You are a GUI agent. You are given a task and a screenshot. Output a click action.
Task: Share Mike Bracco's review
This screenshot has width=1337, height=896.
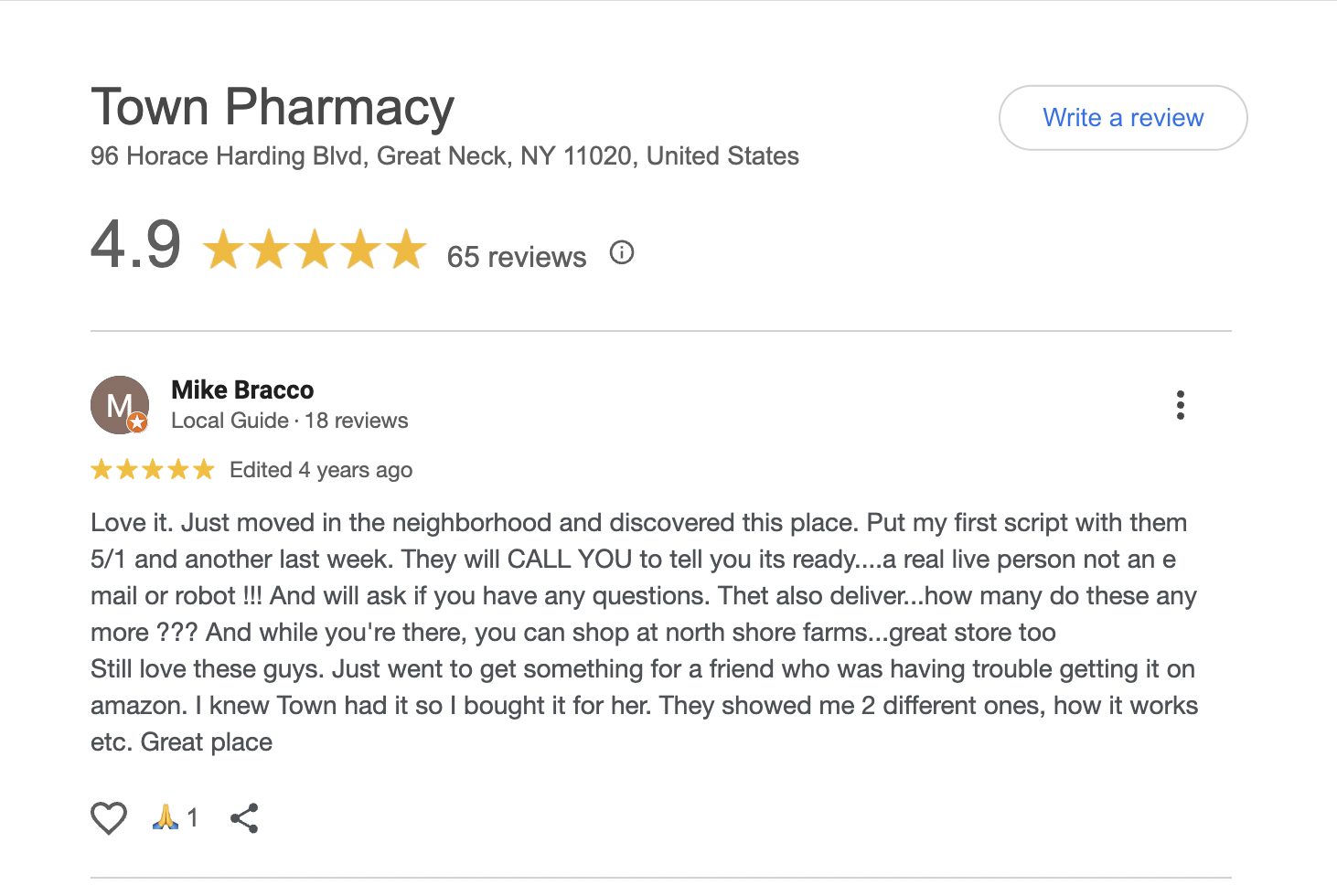244,818
